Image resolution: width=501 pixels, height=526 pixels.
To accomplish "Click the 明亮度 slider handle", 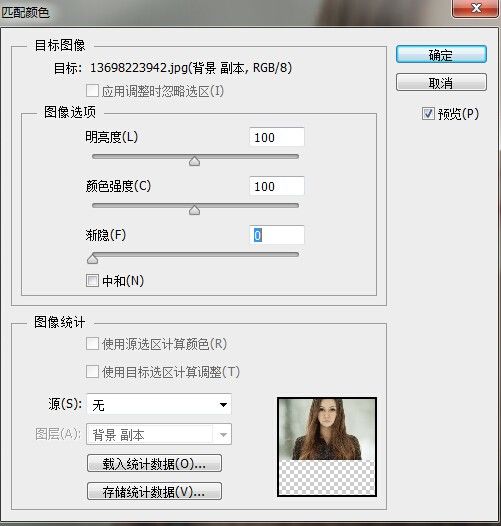I will pos(194,161).
